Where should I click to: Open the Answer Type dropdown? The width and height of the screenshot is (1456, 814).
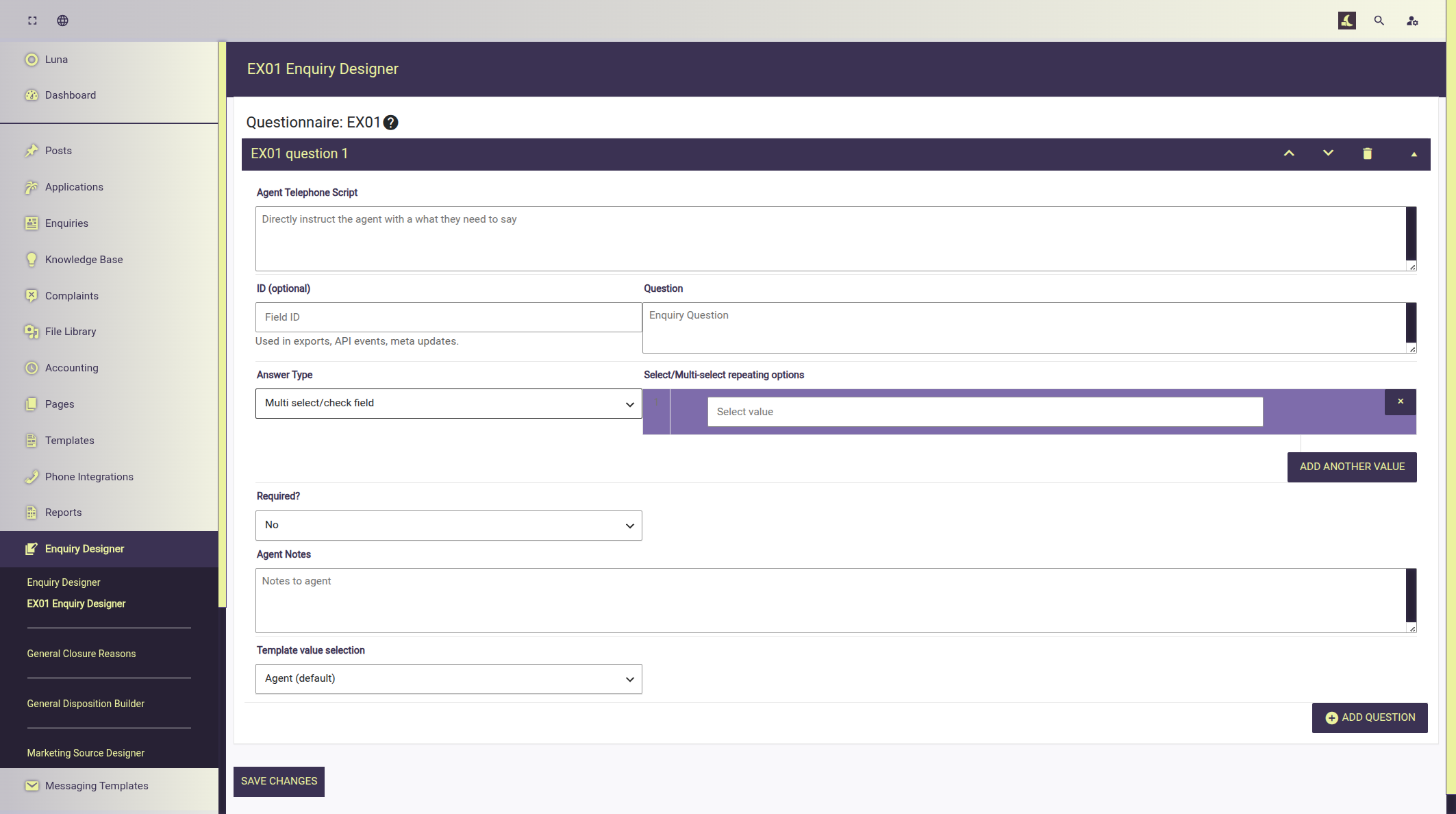[449, 404]
